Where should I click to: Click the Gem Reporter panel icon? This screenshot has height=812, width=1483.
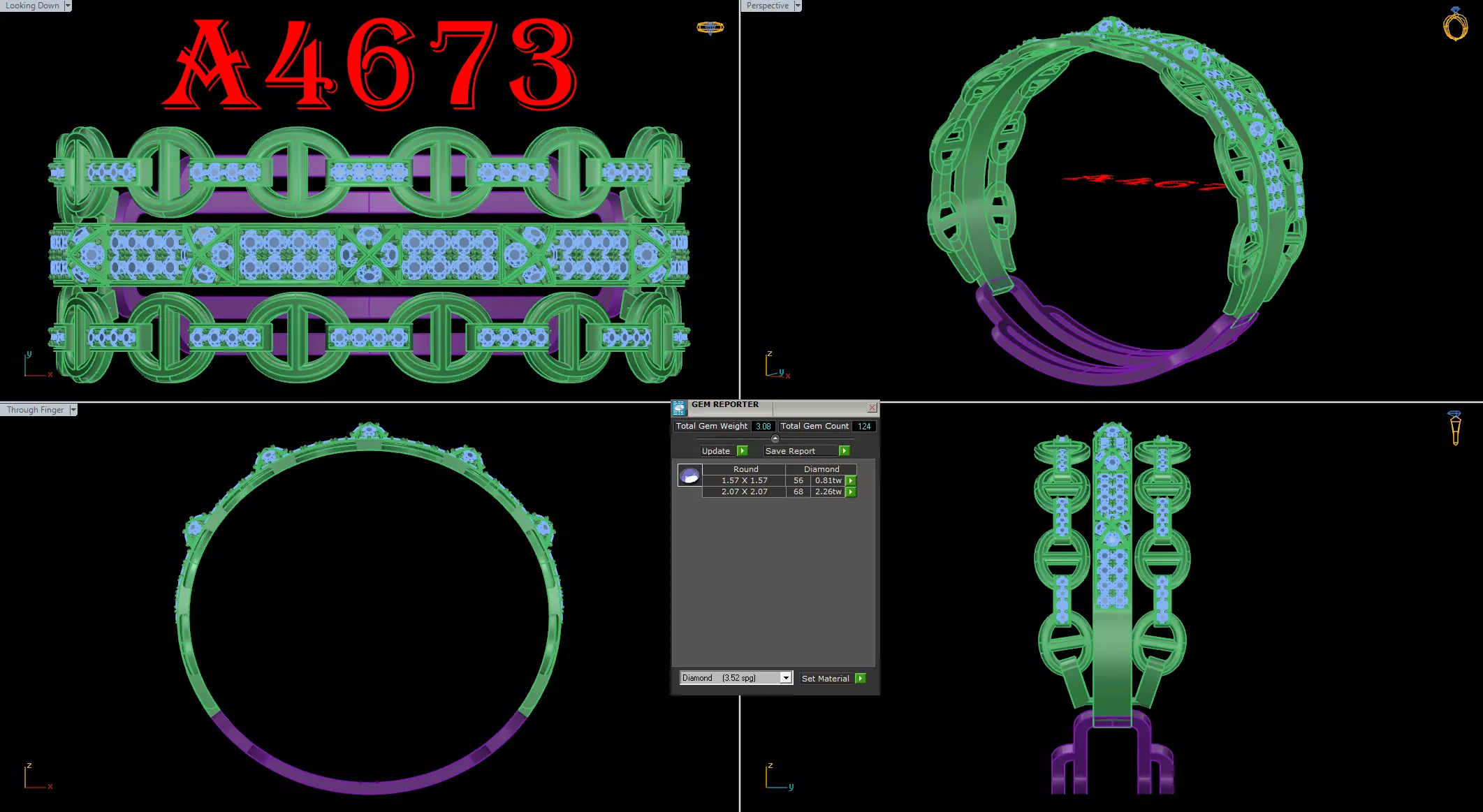678,408
